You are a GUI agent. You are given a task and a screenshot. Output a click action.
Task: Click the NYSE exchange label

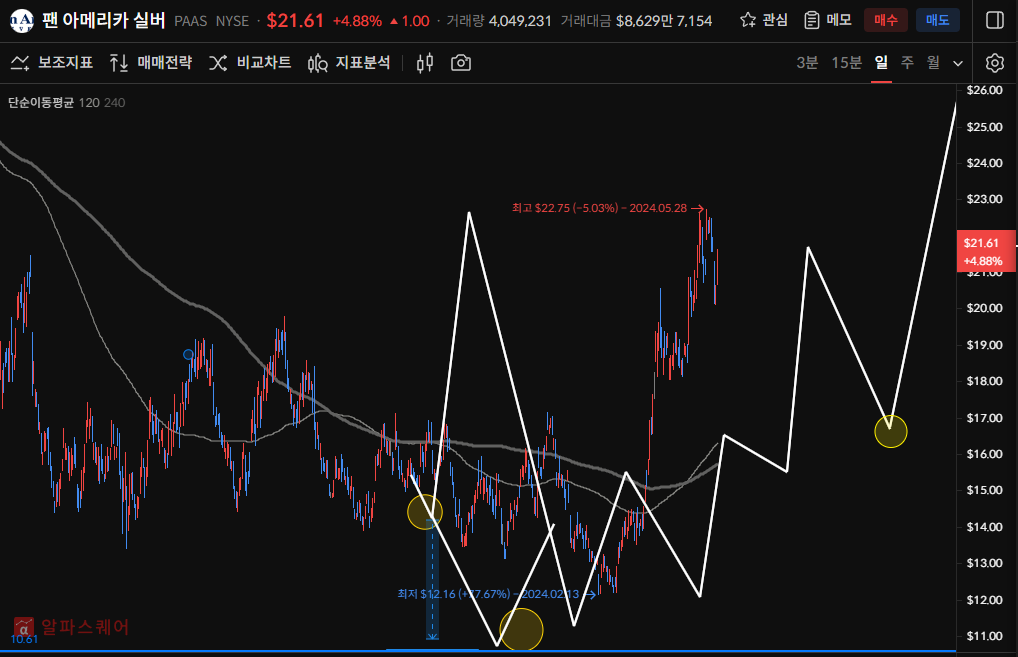point(232,21)
